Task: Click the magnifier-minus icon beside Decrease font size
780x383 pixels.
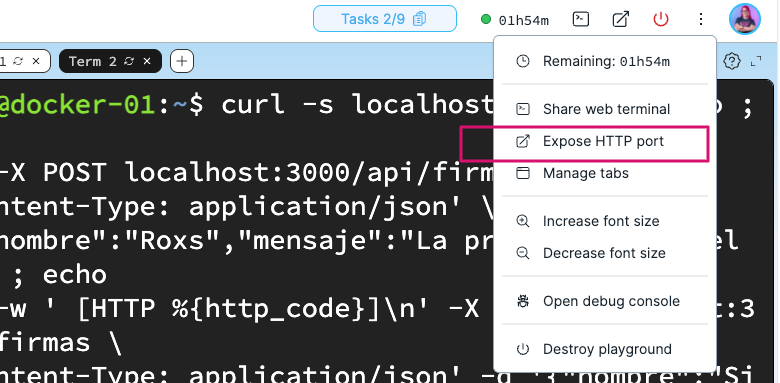Action: [x=522, y=253]
